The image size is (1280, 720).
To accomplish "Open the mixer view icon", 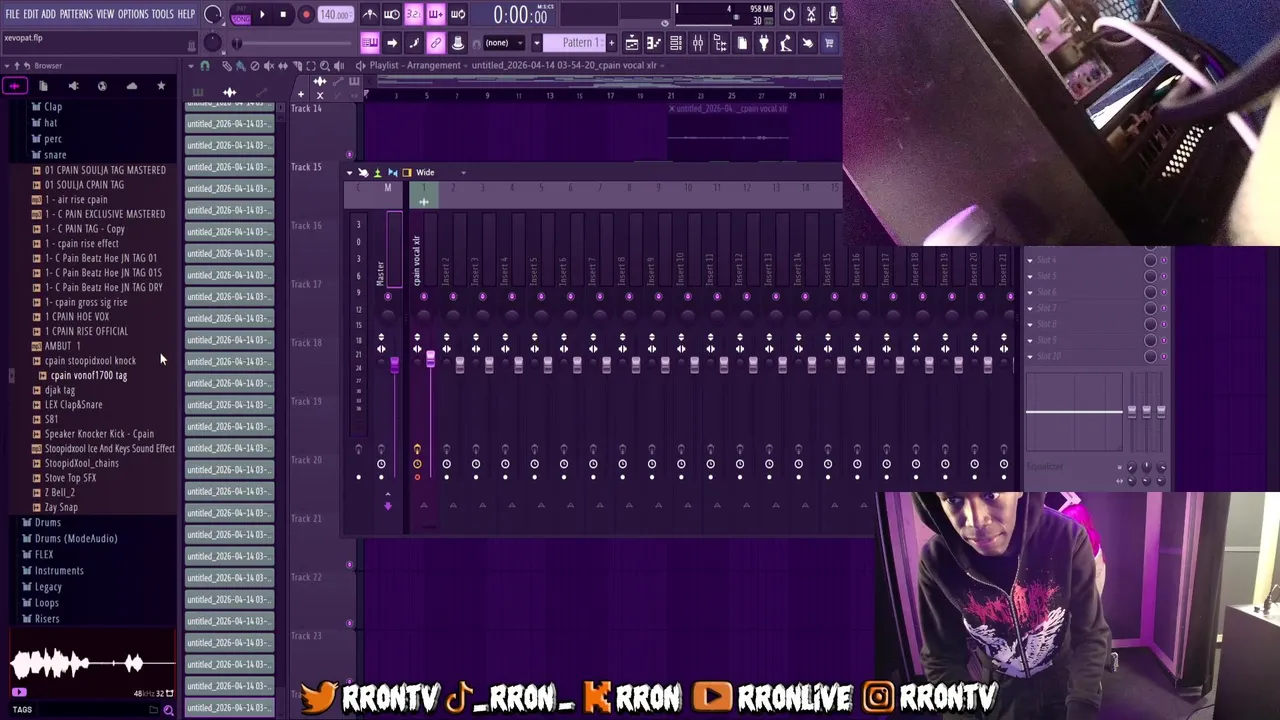I will point(698,43).
